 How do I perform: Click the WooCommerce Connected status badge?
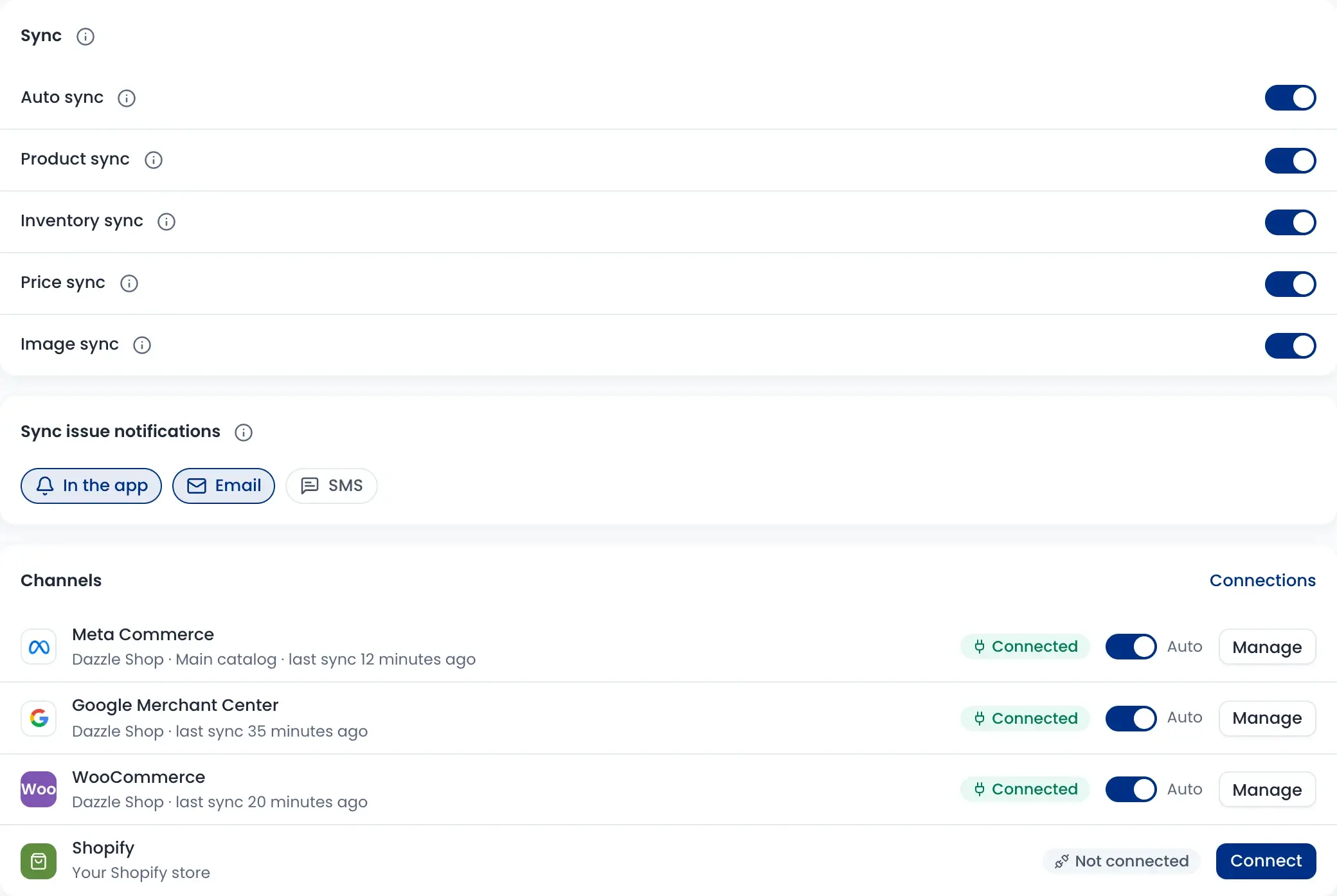tap(1025, 789)
